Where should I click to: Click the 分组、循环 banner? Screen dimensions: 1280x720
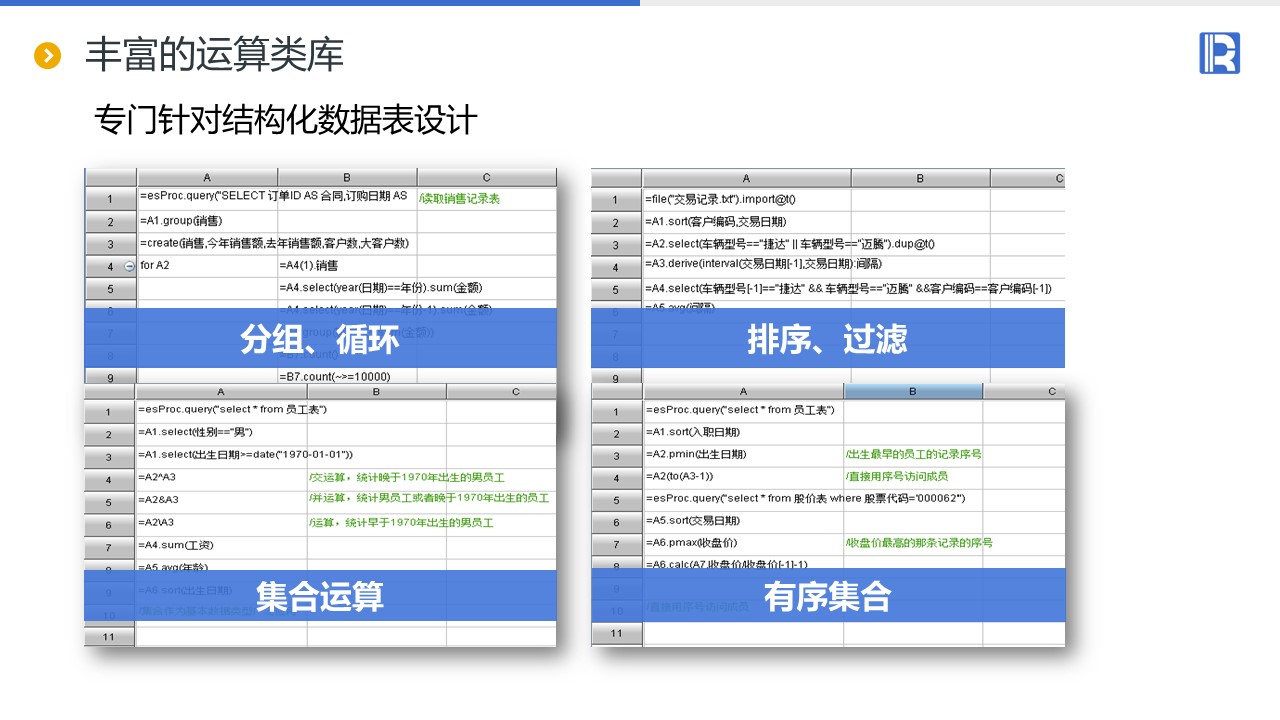coord(320,338)
